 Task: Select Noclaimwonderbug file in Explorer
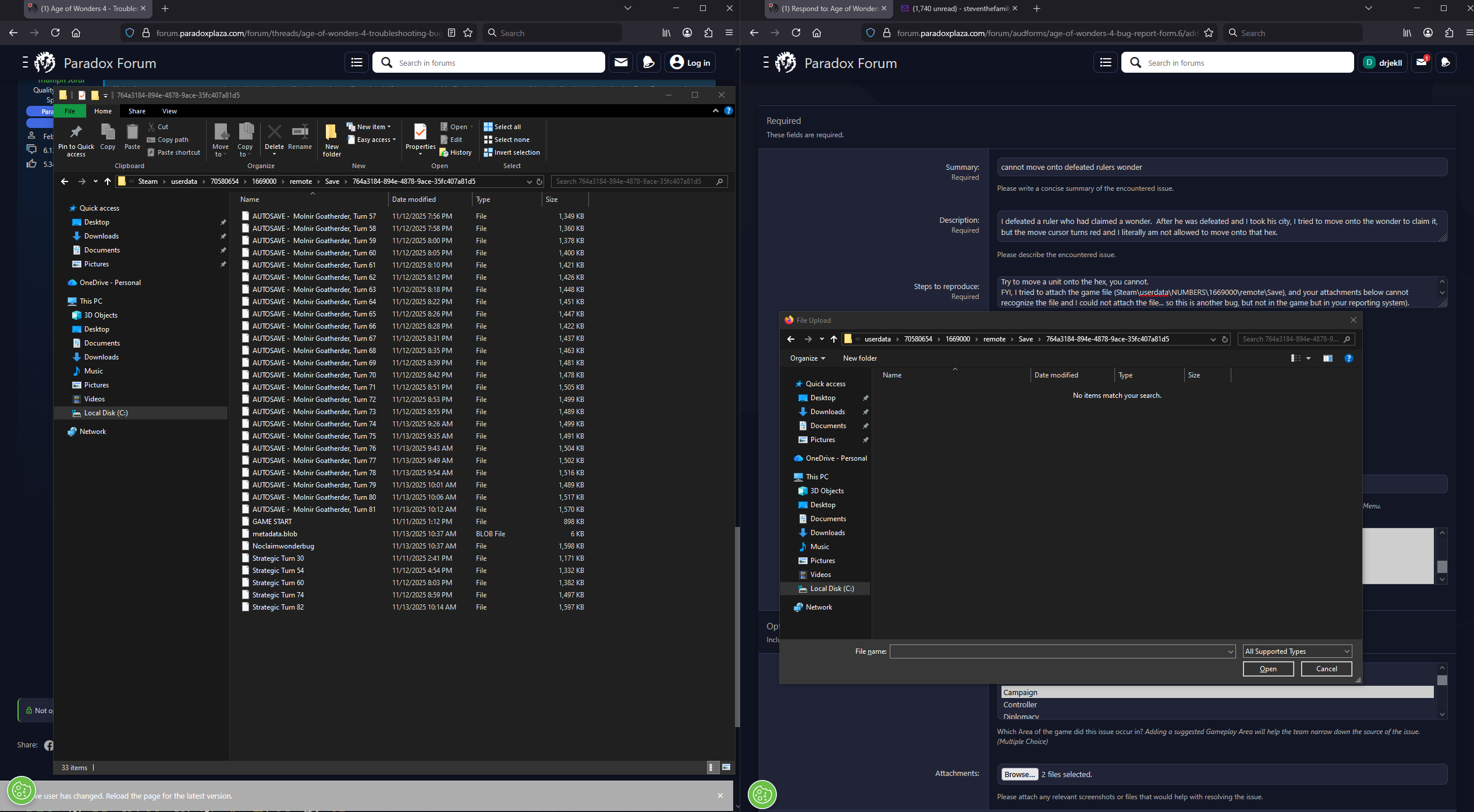[x=283, y=546]
